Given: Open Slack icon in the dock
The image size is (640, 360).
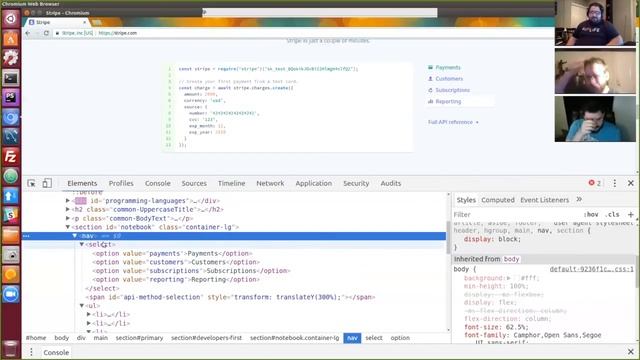Looking at the screenshot, I should coord(11,215).
